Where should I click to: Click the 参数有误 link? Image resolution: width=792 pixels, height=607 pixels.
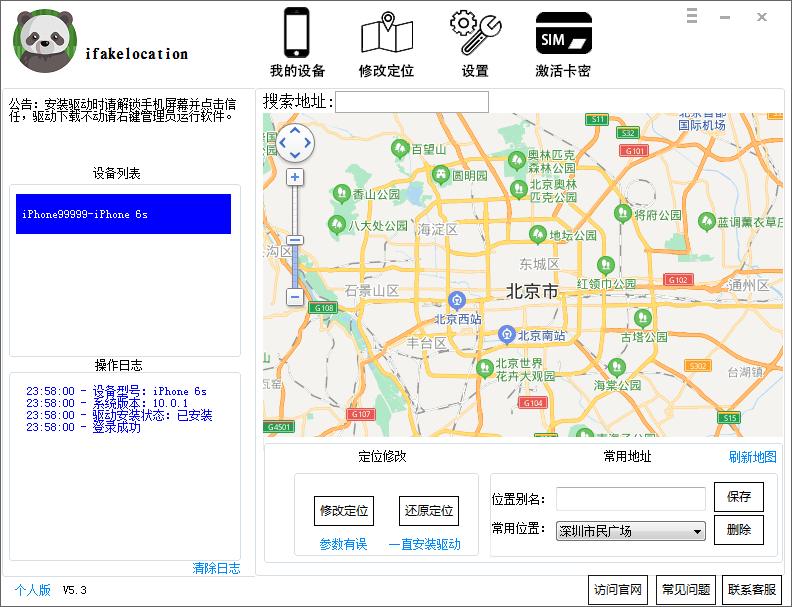(343, 544)
